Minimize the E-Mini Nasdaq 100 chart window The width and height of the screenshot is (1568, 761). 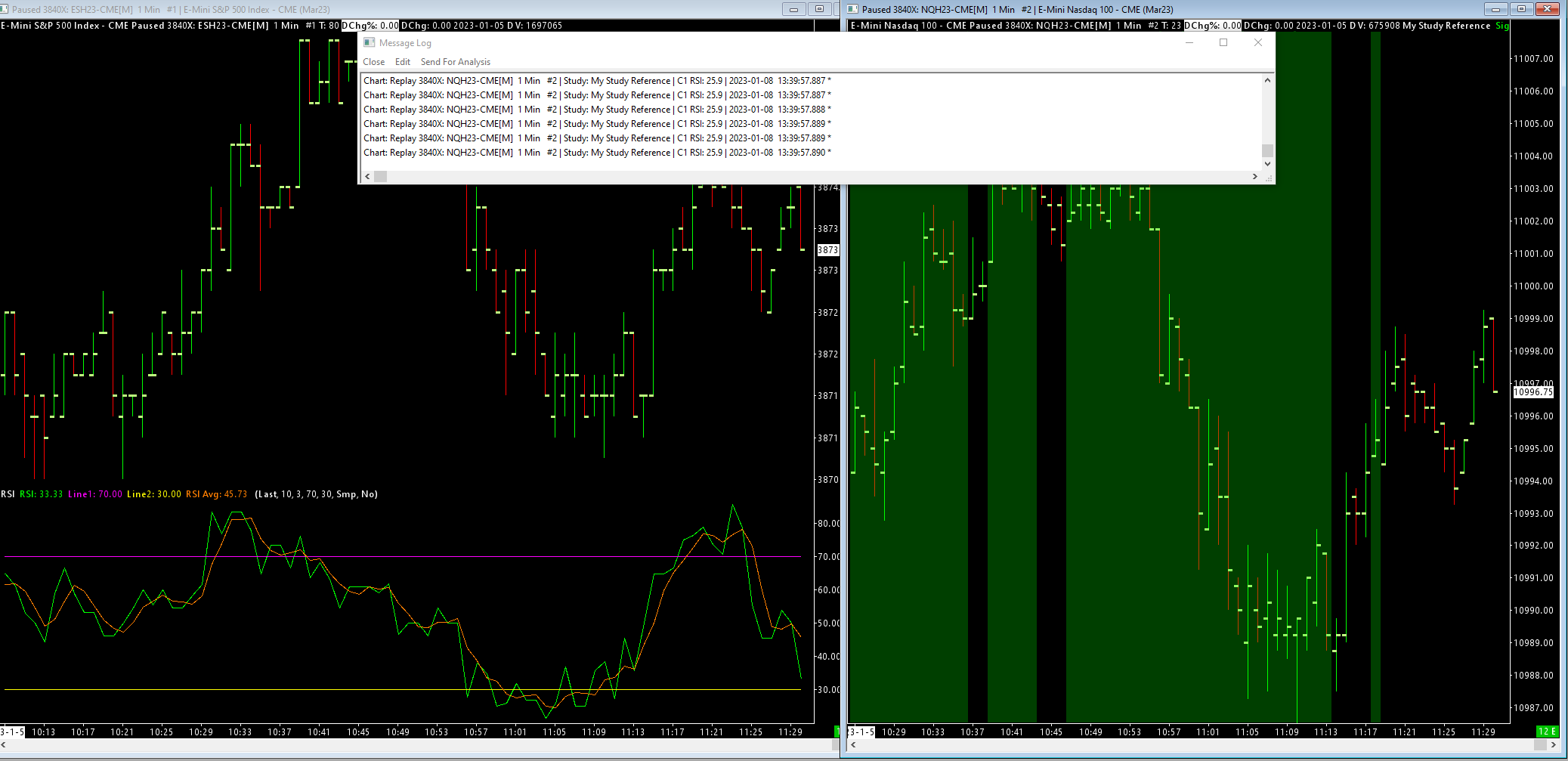[1495, 9]
